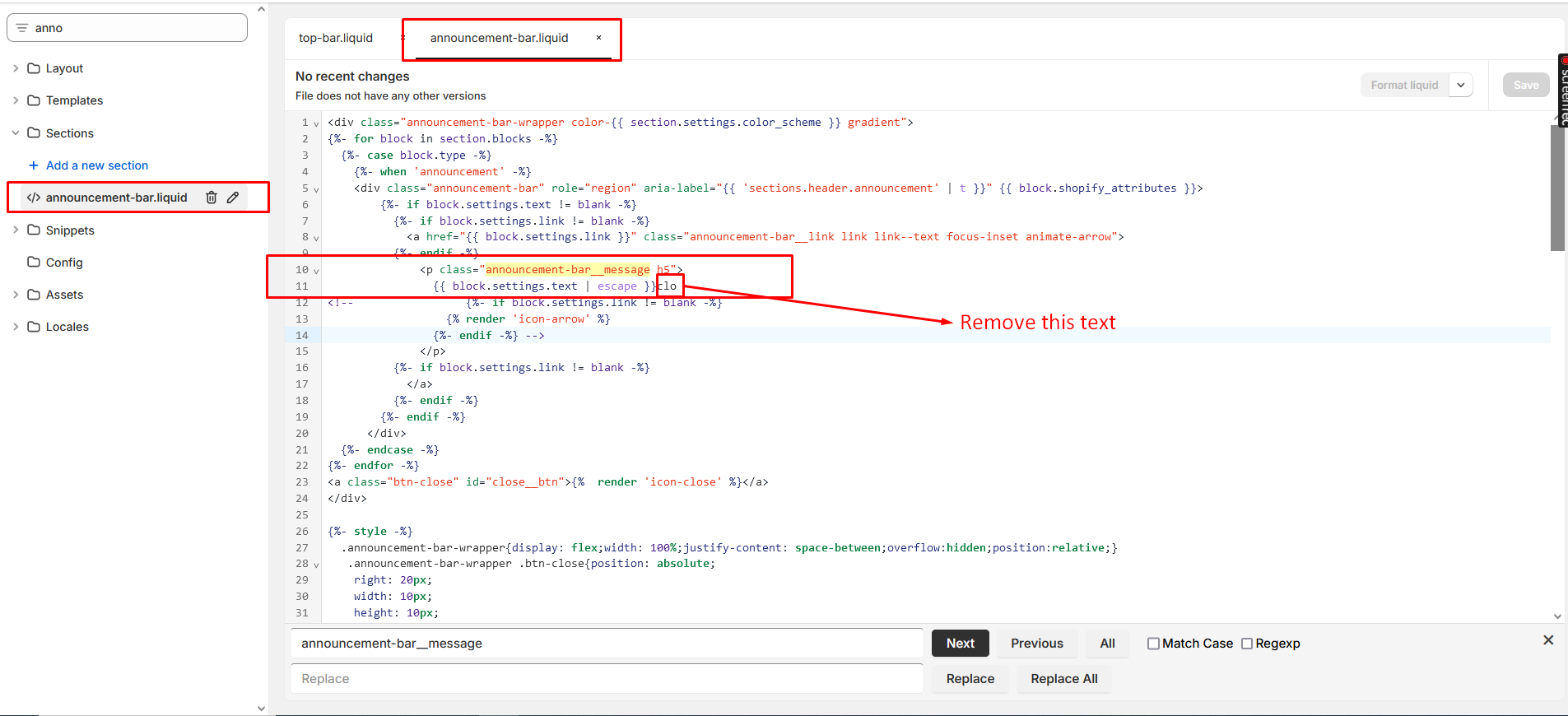Screen dimensions: 1568x716
Task: Click the code editor vertical scrollbar thumb
Action: [1557, 188]
